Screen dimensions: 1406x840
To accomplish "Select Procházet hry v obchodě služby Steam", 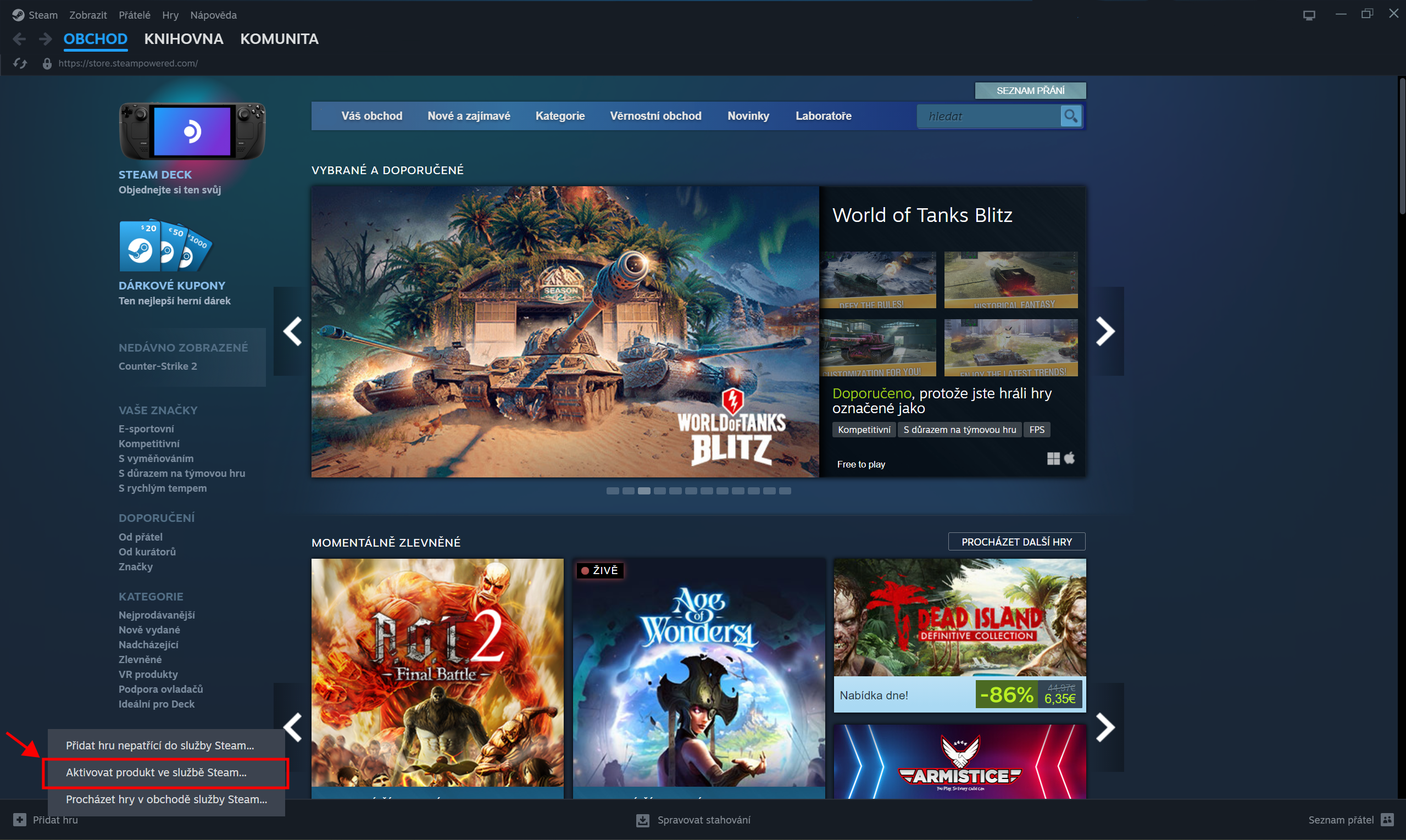I will pyautogui.click(x=166, y=799).
